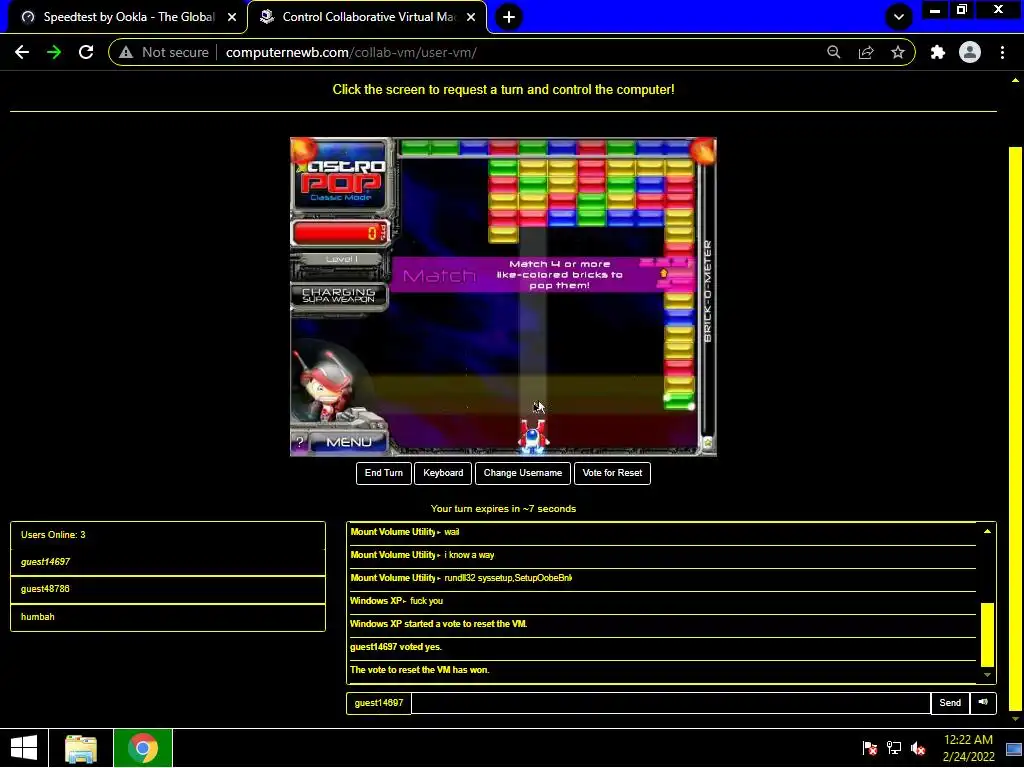Viewport: 1024px width, 768px height.
Task: Click the yellow chat scrollbar thumb
Action: pos(987,634)
